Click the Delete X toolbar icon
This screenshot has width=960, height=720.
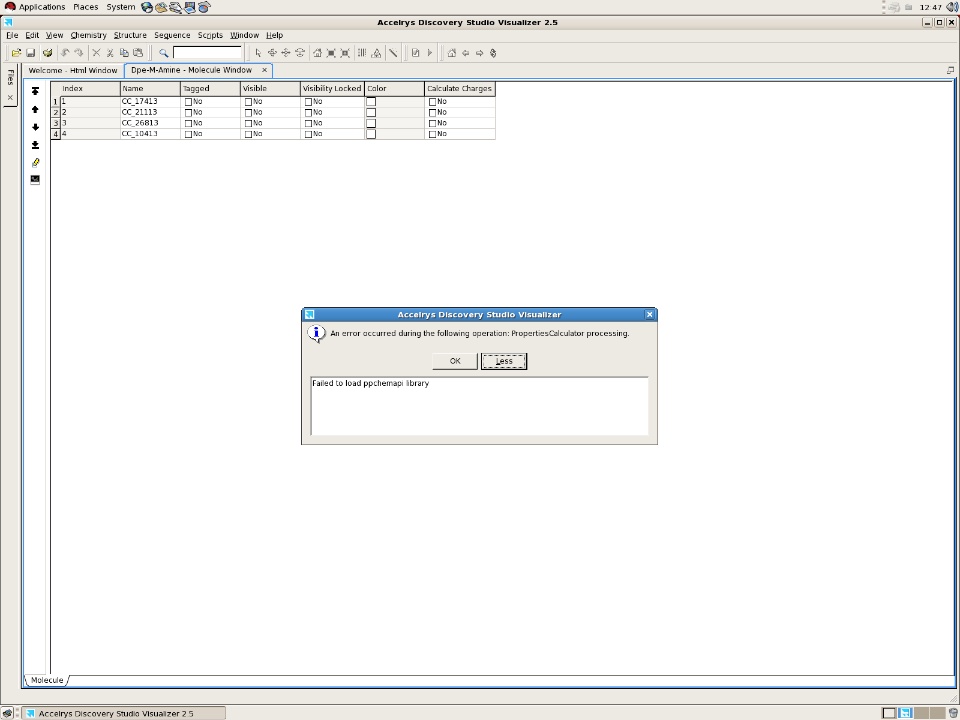96,53
